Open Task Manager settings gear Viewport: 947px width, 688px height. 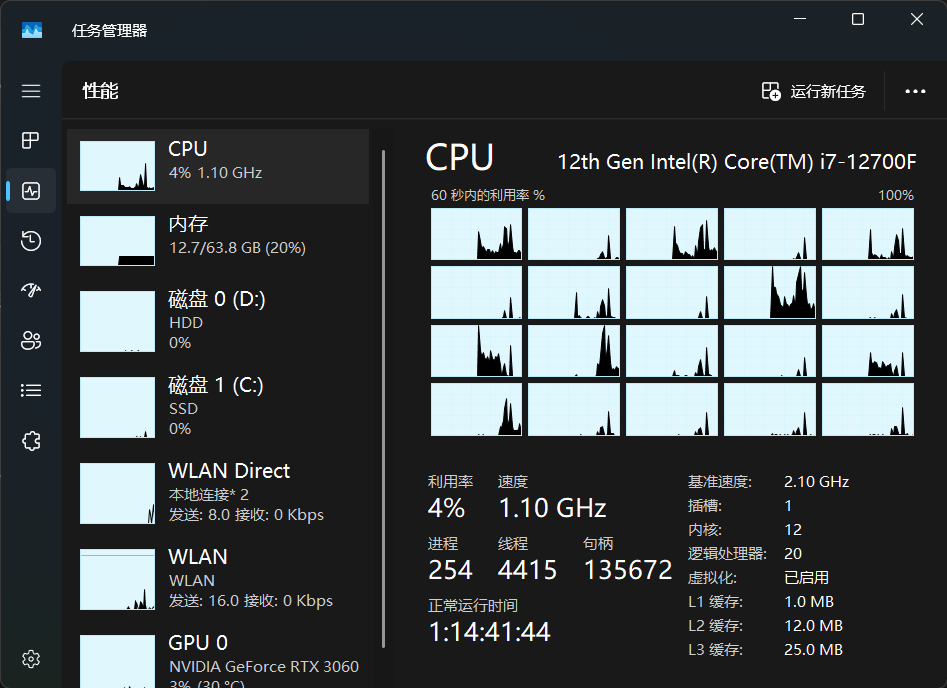(x=31, y=658)
